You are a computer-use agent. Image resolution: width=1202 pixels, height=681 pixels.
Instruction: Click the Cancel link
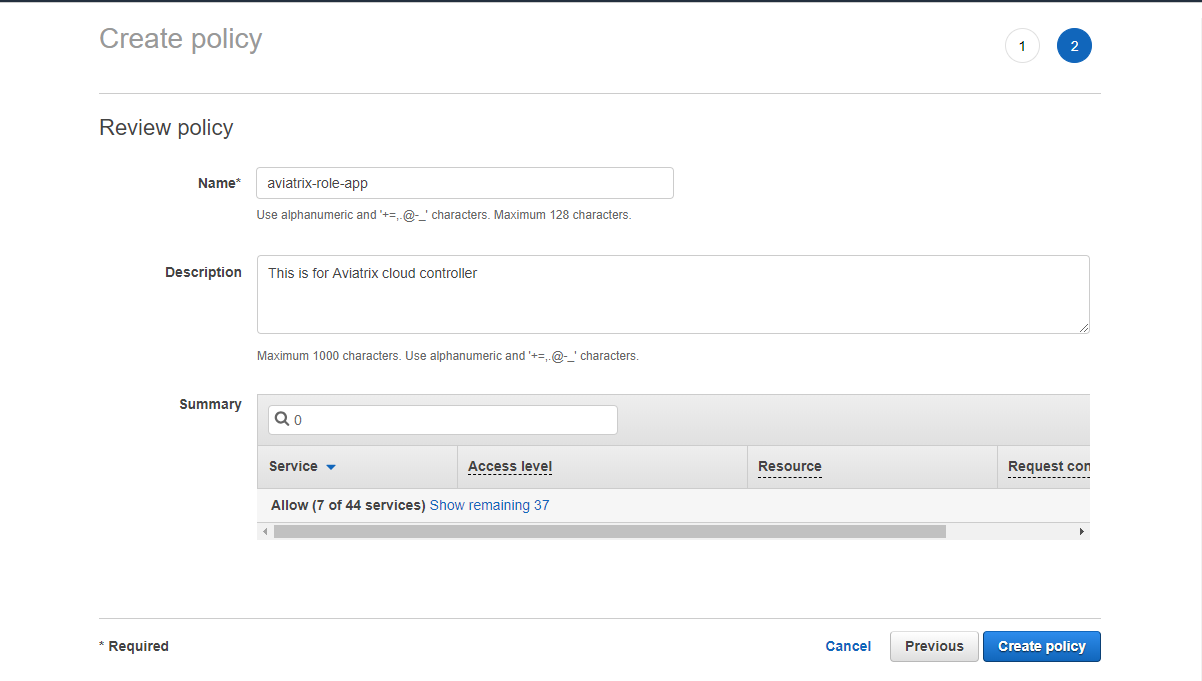click(x=848, y=646)
